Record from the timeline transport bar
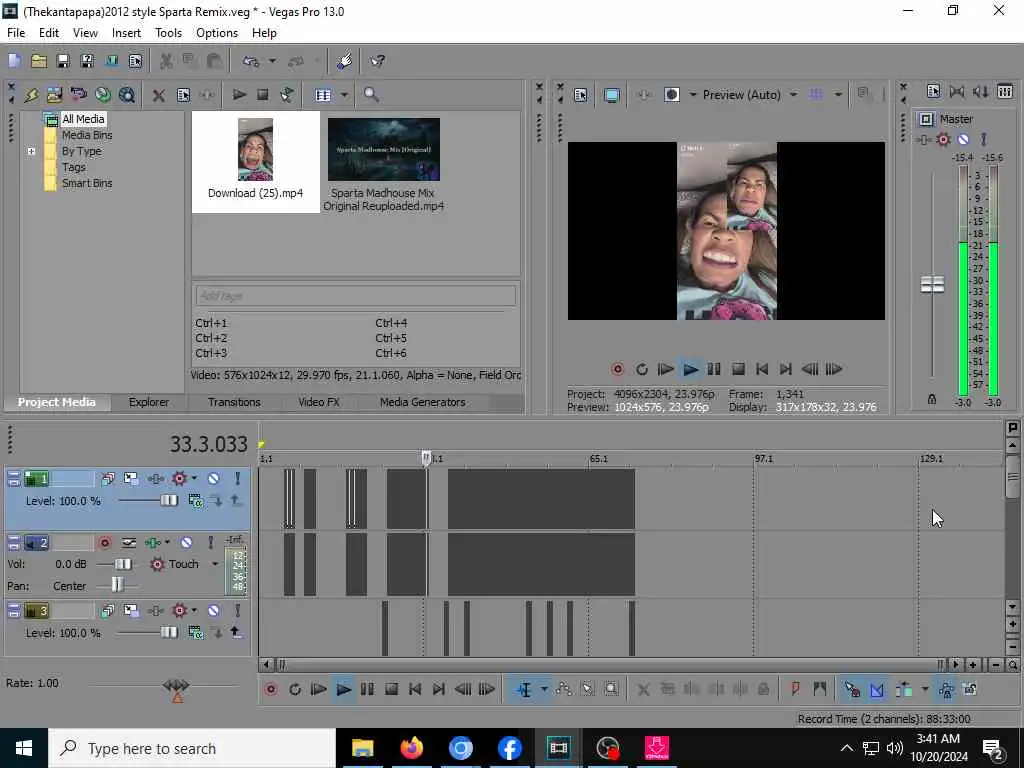 (271, 690)
